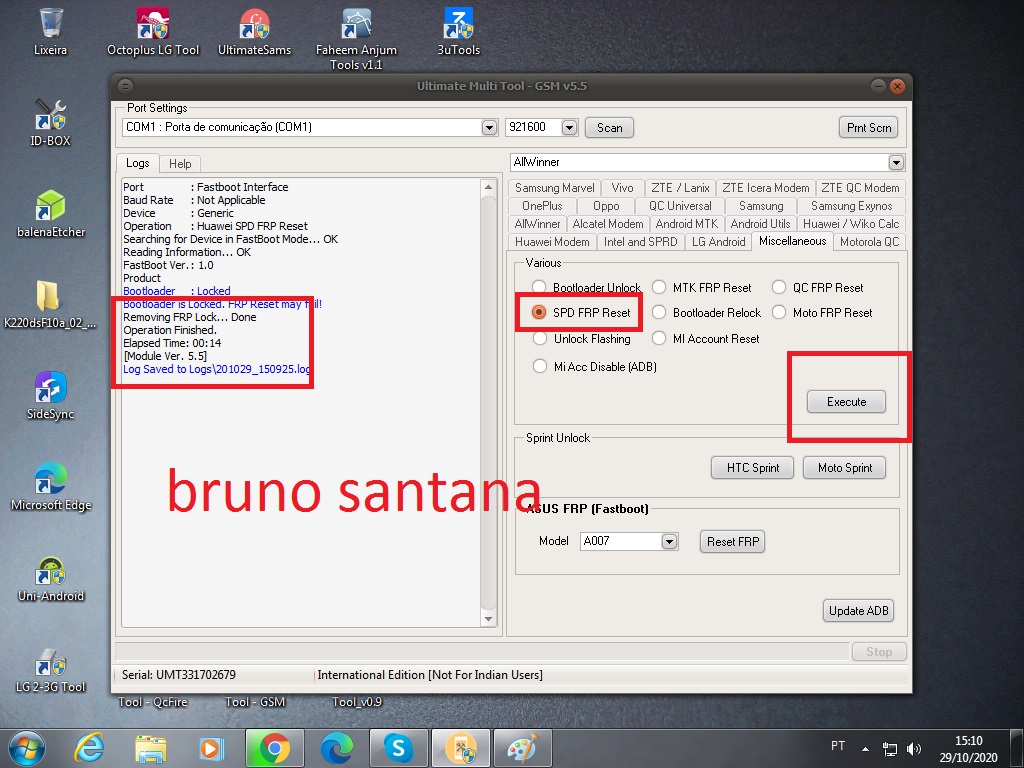Open the ID-BOX desktop shortcut
The width and height of the screenshot is (1024, 768).
pyautogui.click(x=50, y=122)
